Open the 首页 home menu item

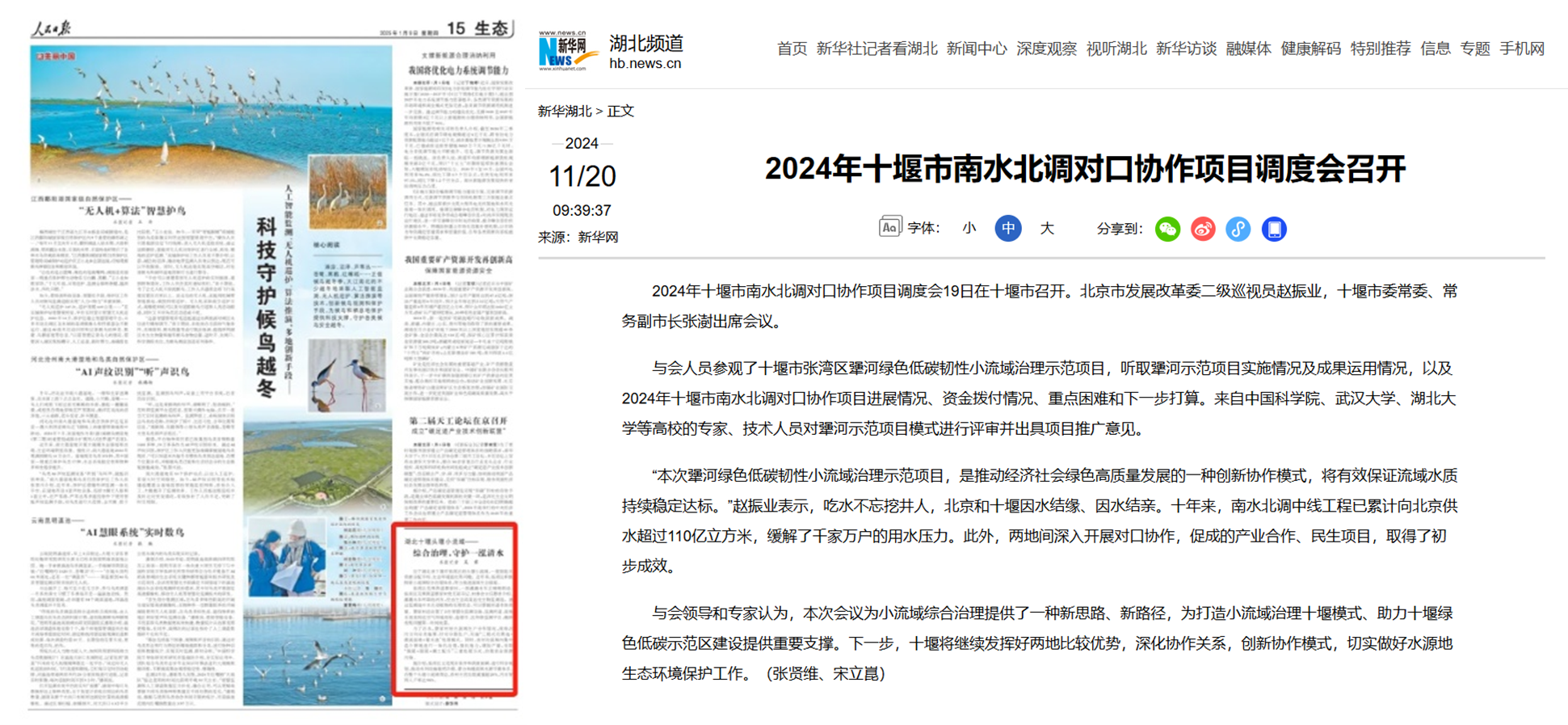tap(792, 49)
